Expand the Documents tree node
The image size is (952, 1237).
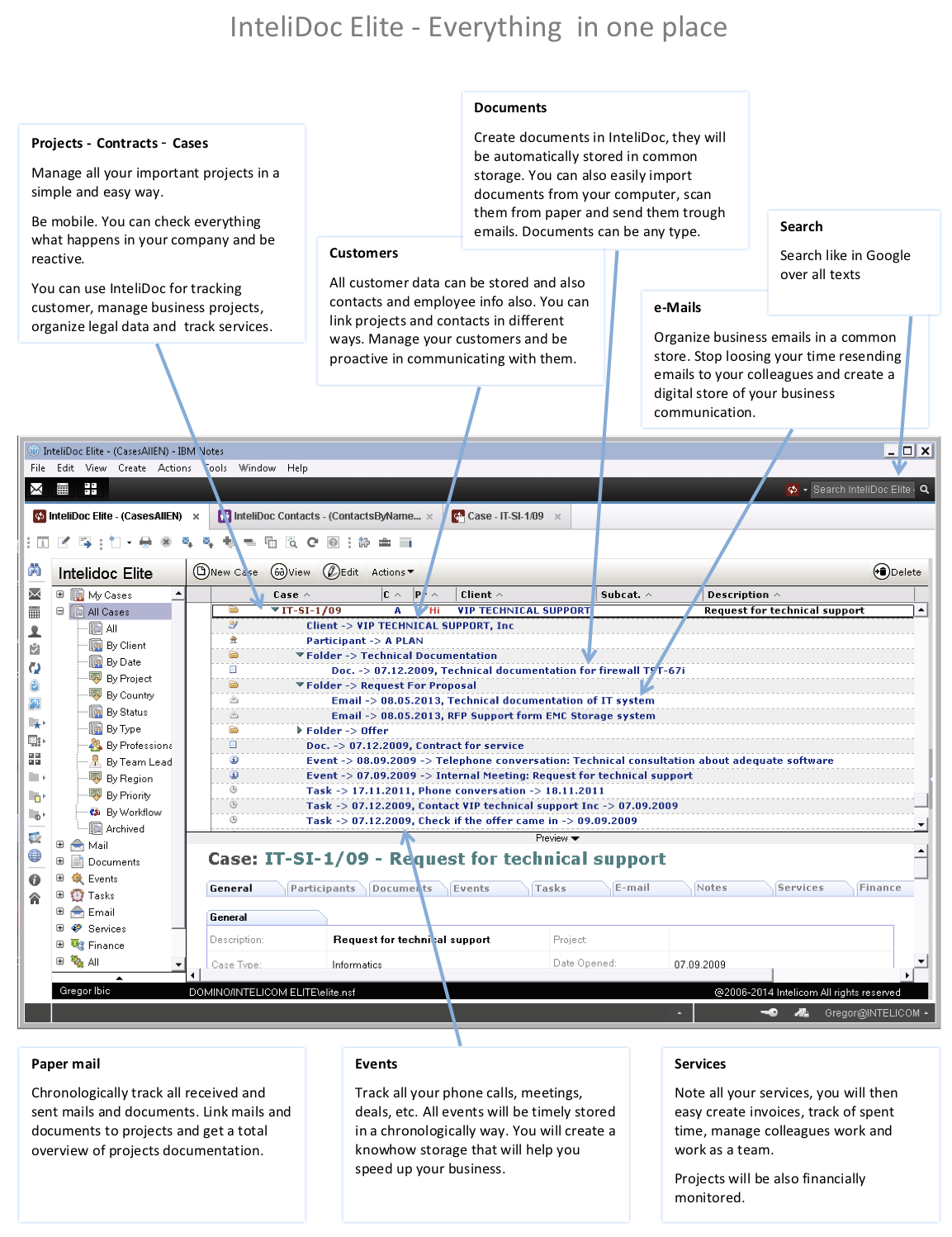click(60, 861)
